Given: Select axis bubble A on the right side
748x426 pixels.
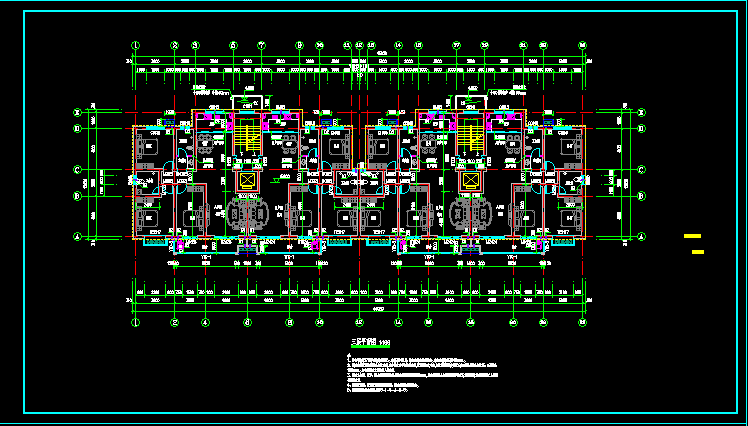Looking at the screenshot, I should 642,237.
